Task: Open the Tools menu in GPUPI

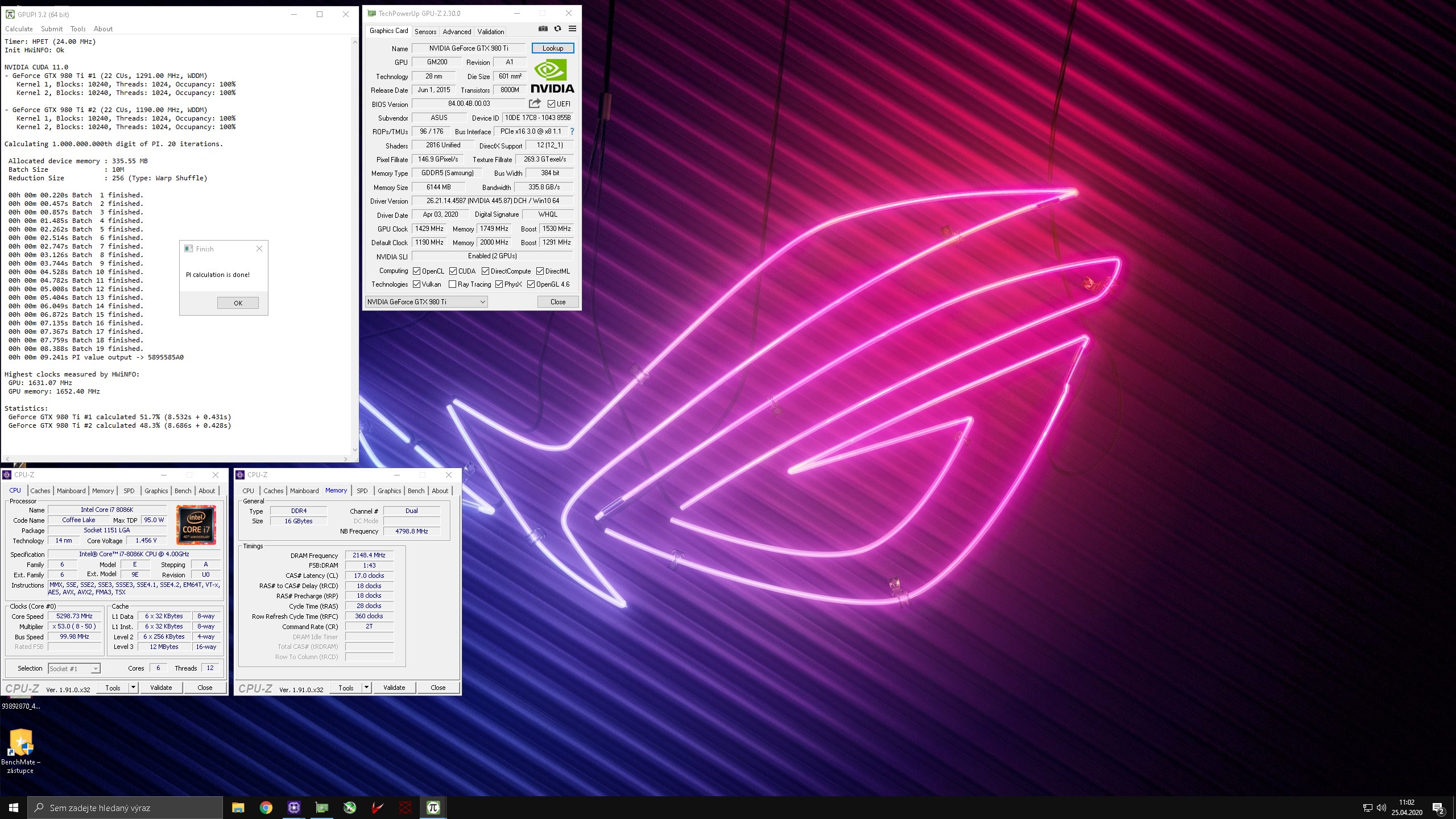Action: (78, 29)
